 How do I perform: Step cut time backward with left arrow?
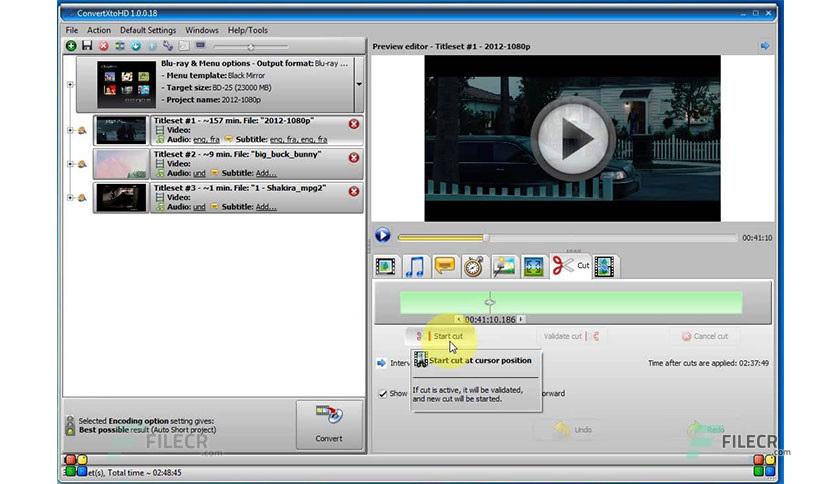pos(459,319)
